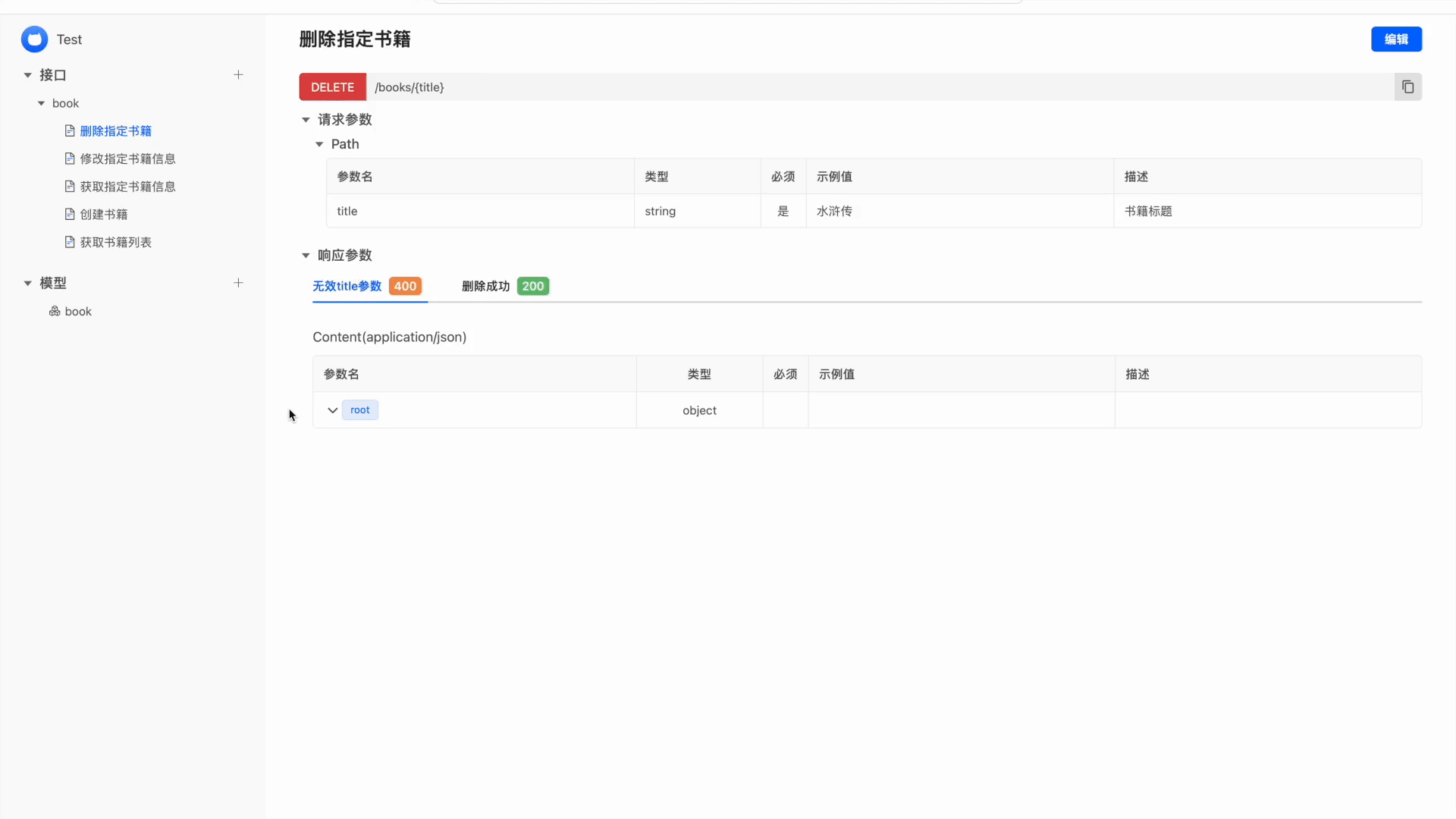This screenshot has height=819, width=1456.
Task: Collapse the root object row chevron
Action: point(332,410)
